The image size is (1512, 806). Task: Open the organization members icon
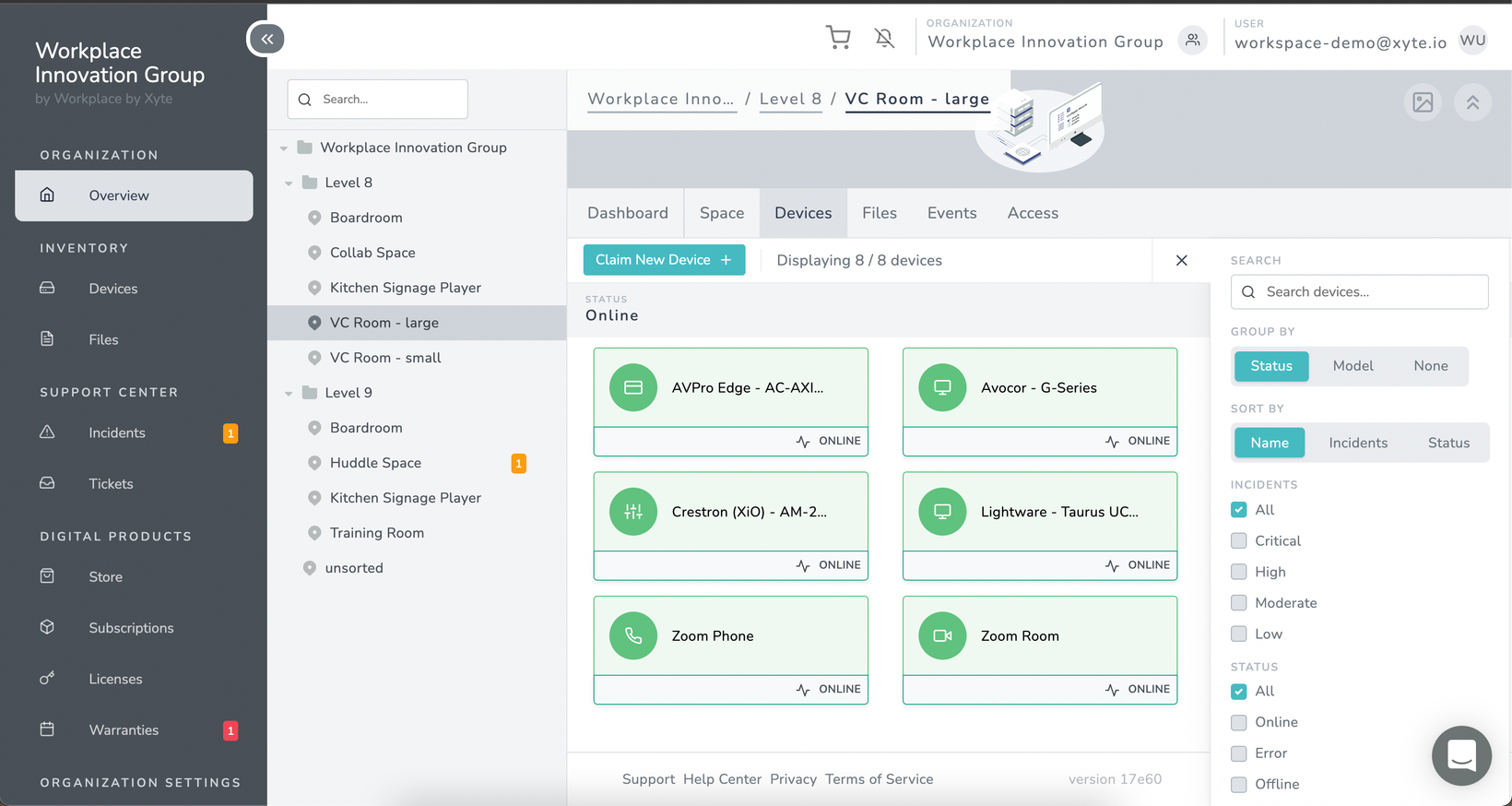pyautogui.click(x=1193, y=41)
